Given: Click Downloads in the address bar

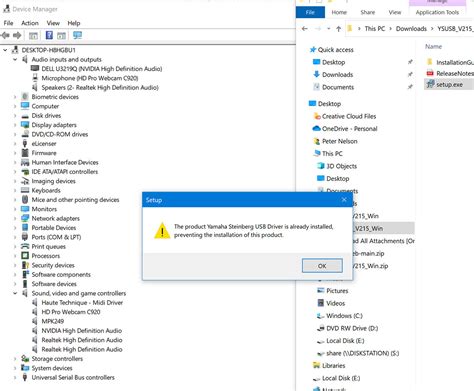Looking at the screenshot, I should (411, 29).
